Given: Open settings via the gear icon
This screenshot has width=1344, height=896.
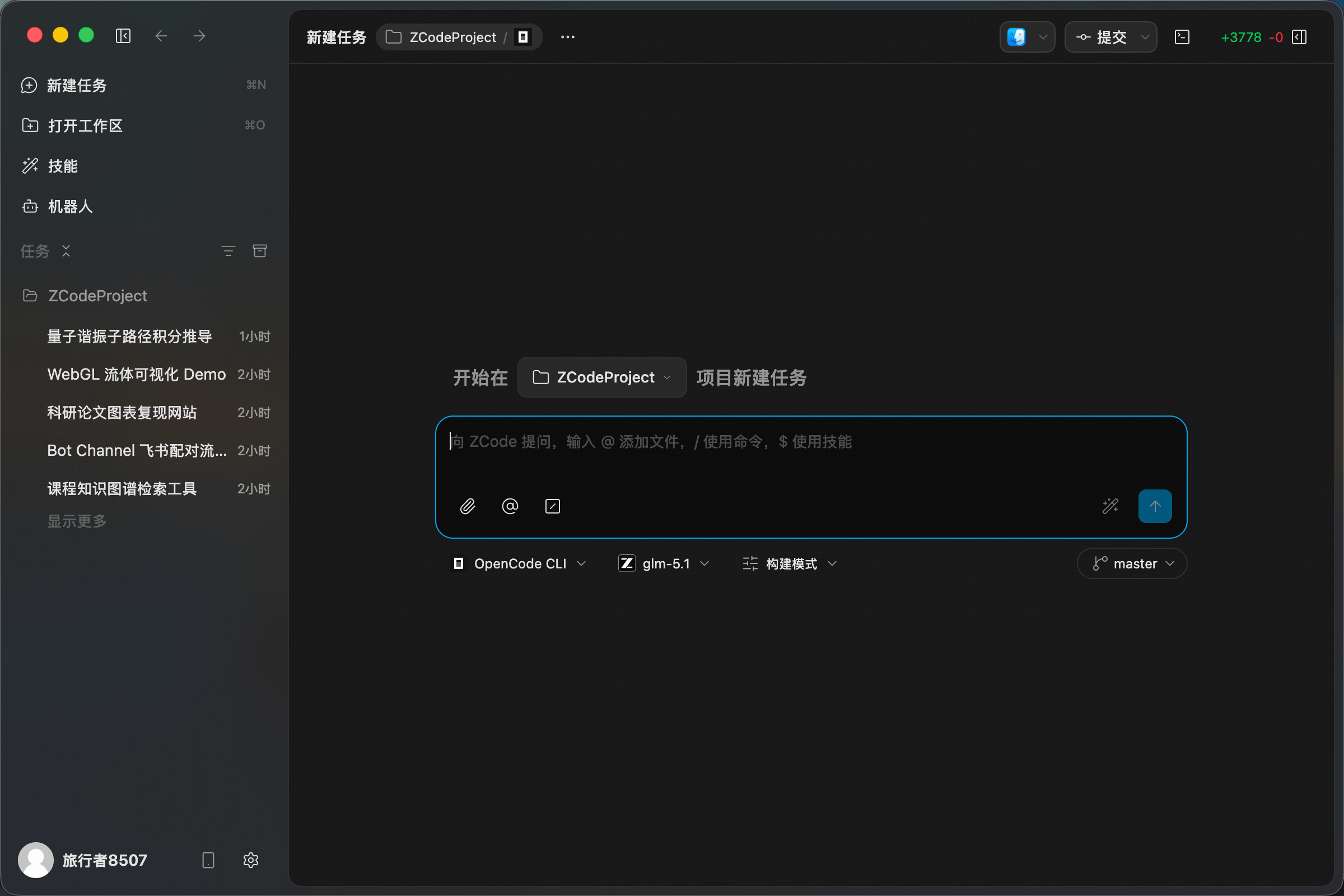Looking at the screenshot, I should click(251, 860).
